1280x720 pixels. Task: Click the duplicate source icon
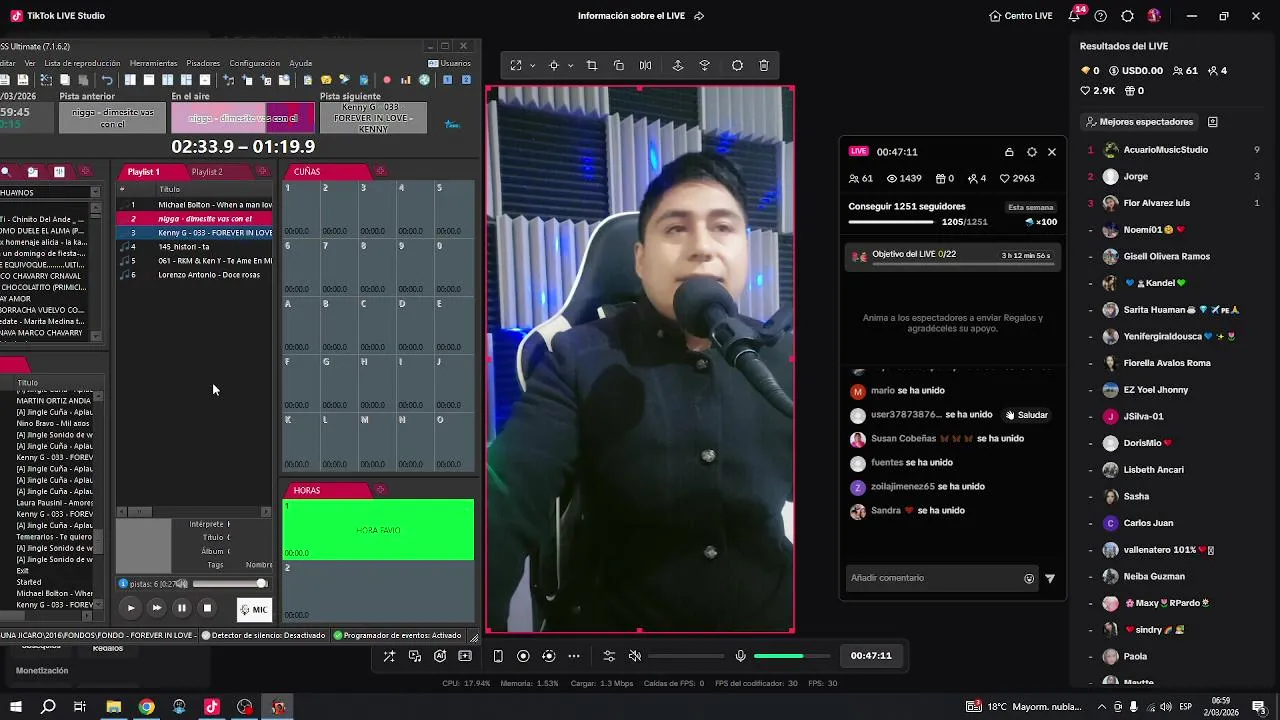pyautogui.click(x=619, y=66)
